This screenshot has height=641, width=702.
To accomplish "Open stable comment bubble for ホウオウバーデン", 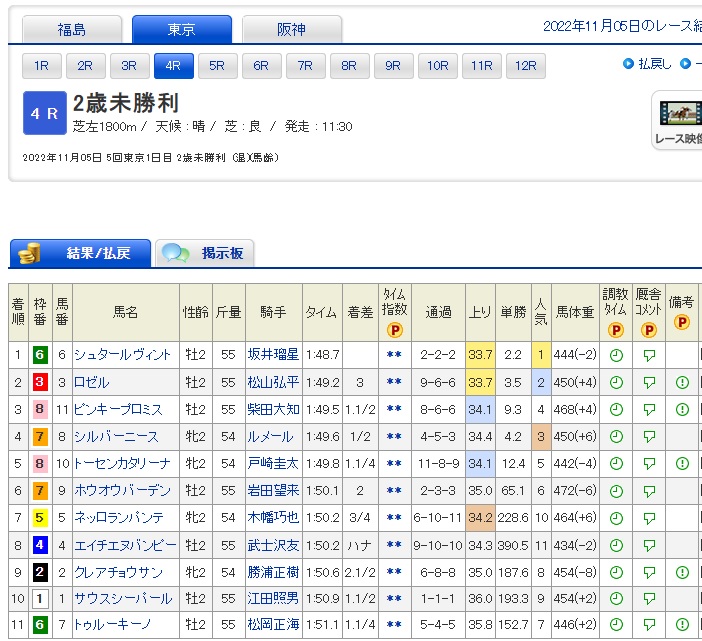I will point(648,490).
